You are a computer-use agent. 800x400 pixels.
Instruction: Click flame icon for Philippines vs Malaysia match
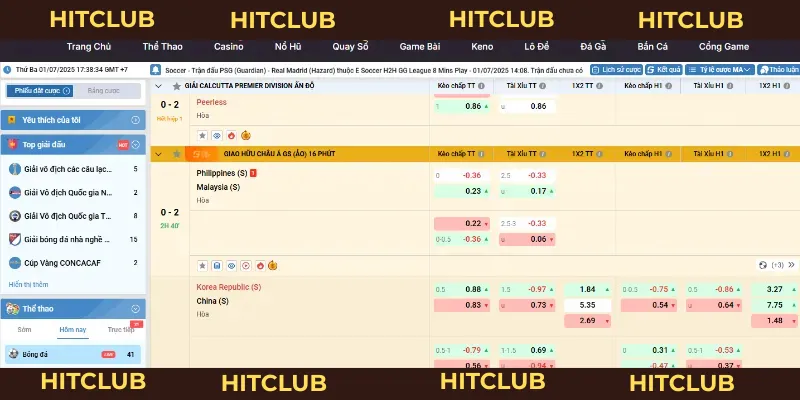260,265
